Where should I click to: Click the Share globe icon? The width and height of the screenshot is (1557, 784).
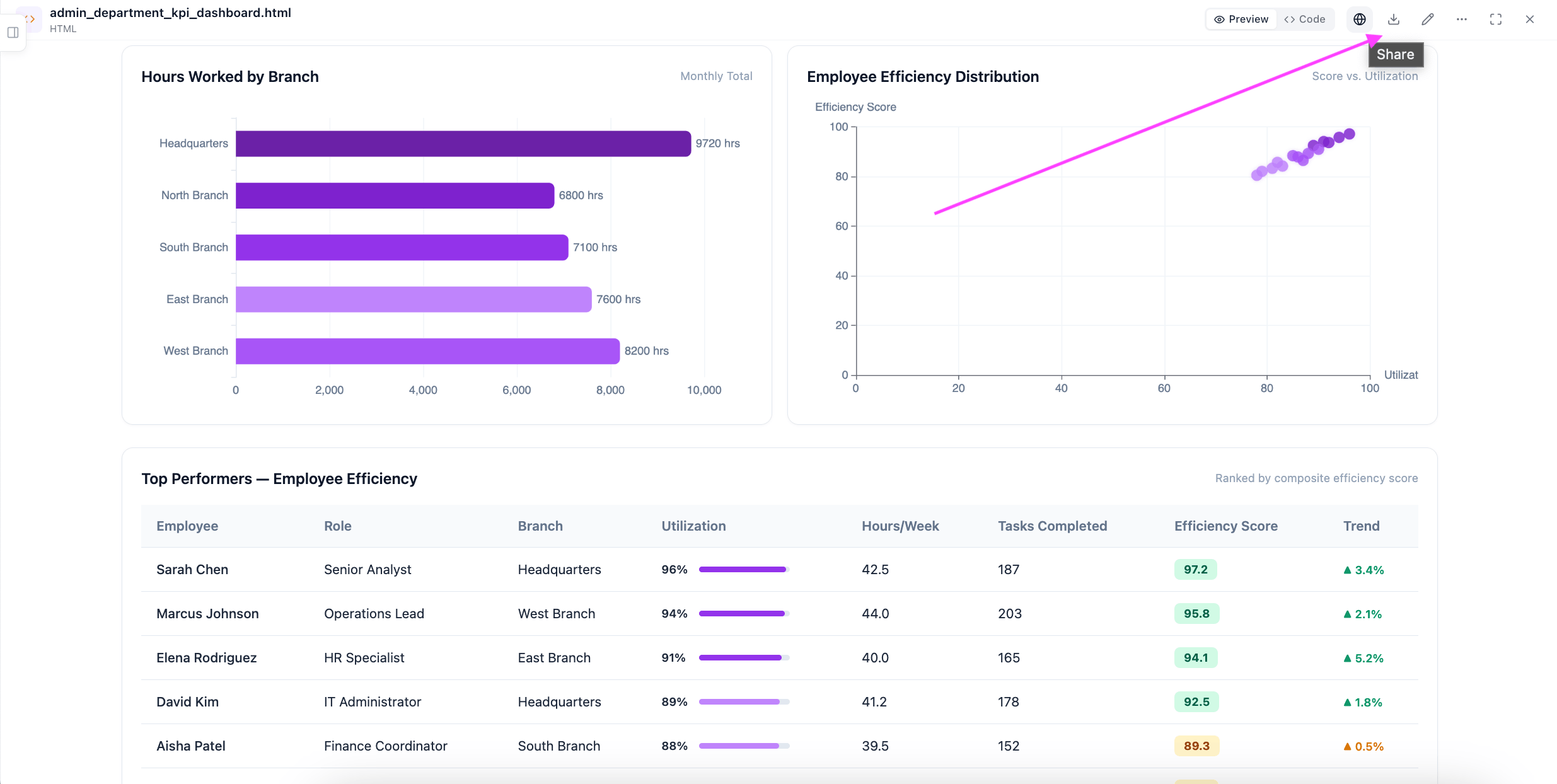click(1360, 20)
